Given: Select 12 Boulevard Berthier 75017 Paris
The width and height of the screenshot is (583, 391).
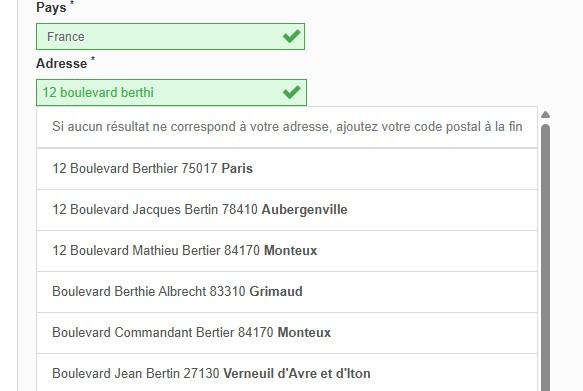Looking at the screenshot, I should click(287, 169).
